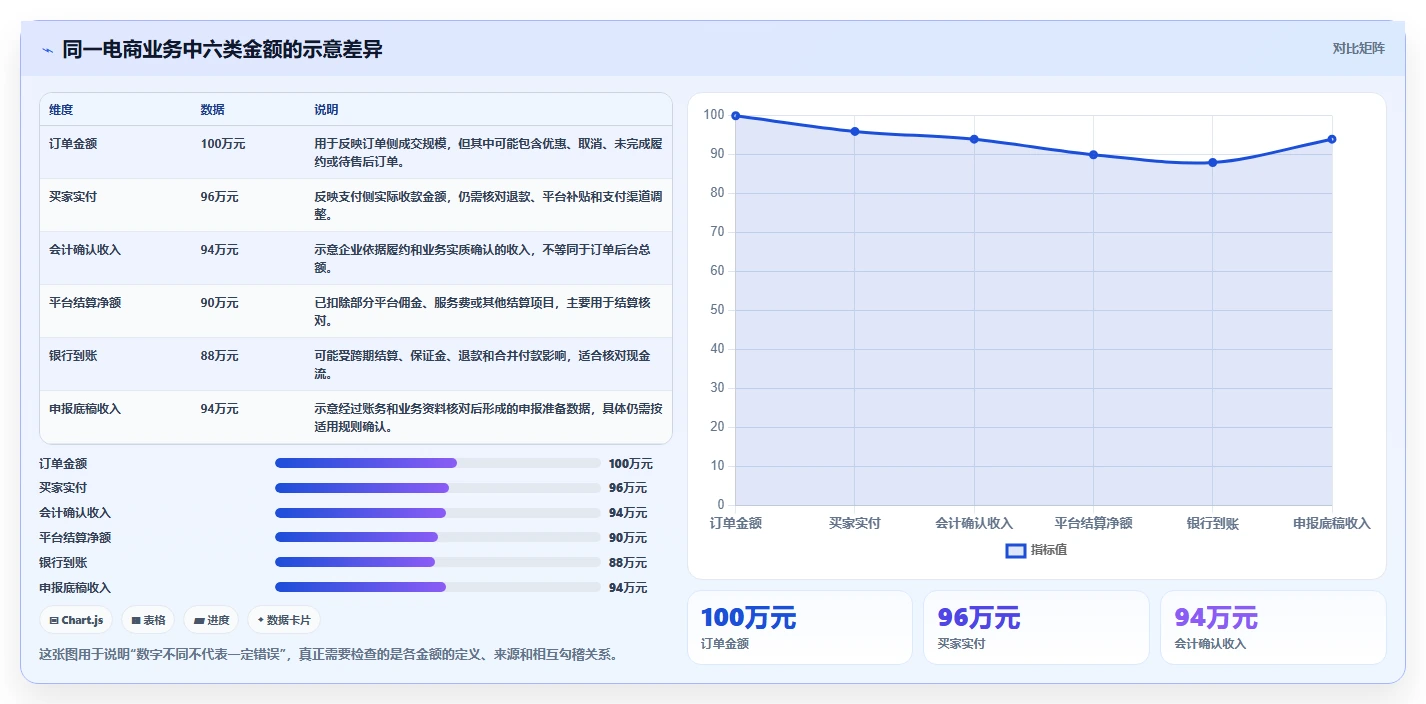Image resolution: width=1426 pixels, height=704 pixels.
Task: Click the description starting 反映支付侧实际收款金额
Action: coord(488,206)
